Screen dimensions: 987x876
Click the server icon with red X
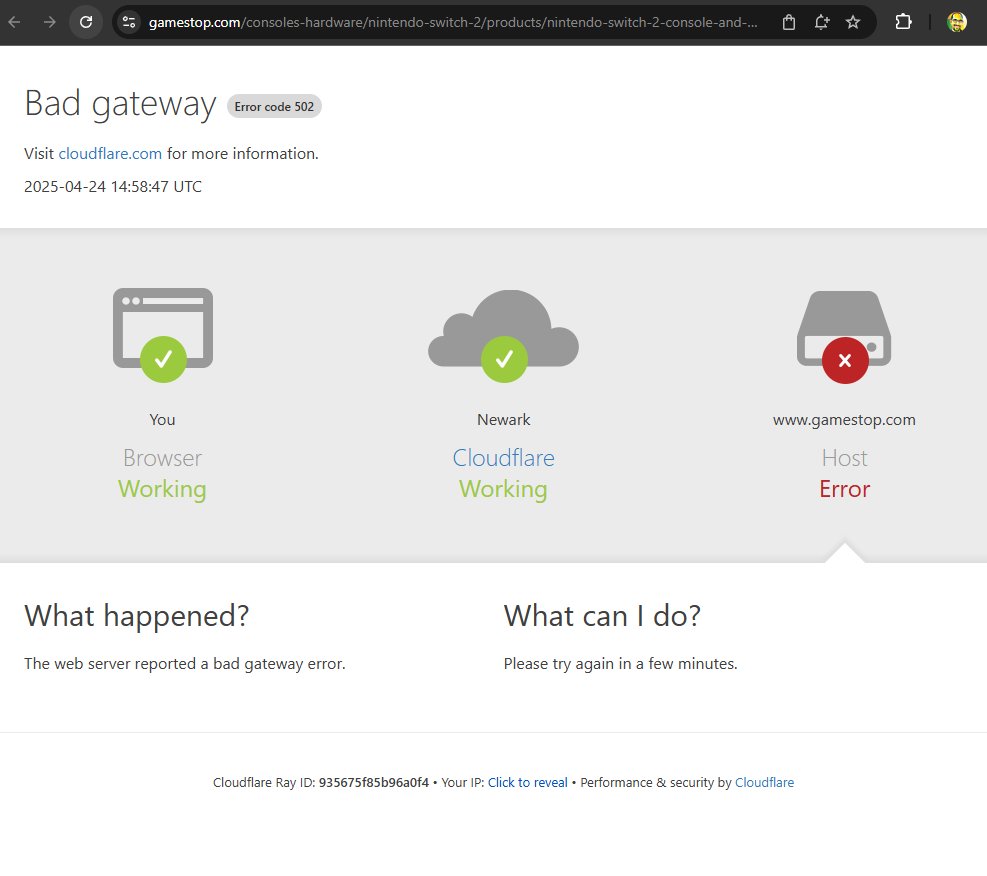pyautogui.click(x=844, y=337)
